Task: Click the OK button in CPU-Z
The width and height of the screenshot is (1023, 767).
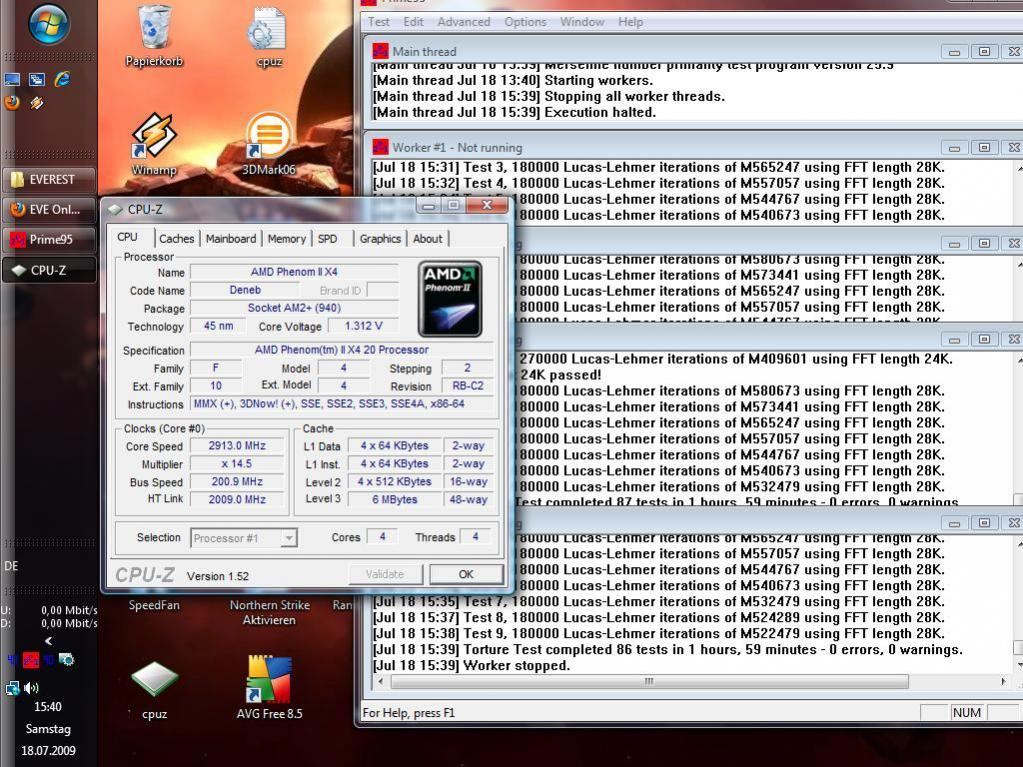Action: (x=466, y=574)
